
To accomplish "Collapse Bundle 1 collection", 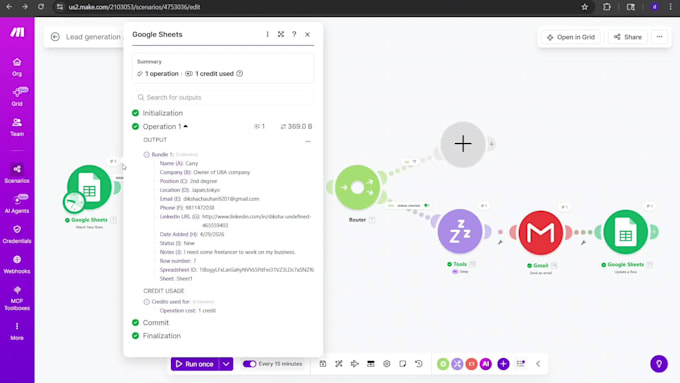I will 147,154.
